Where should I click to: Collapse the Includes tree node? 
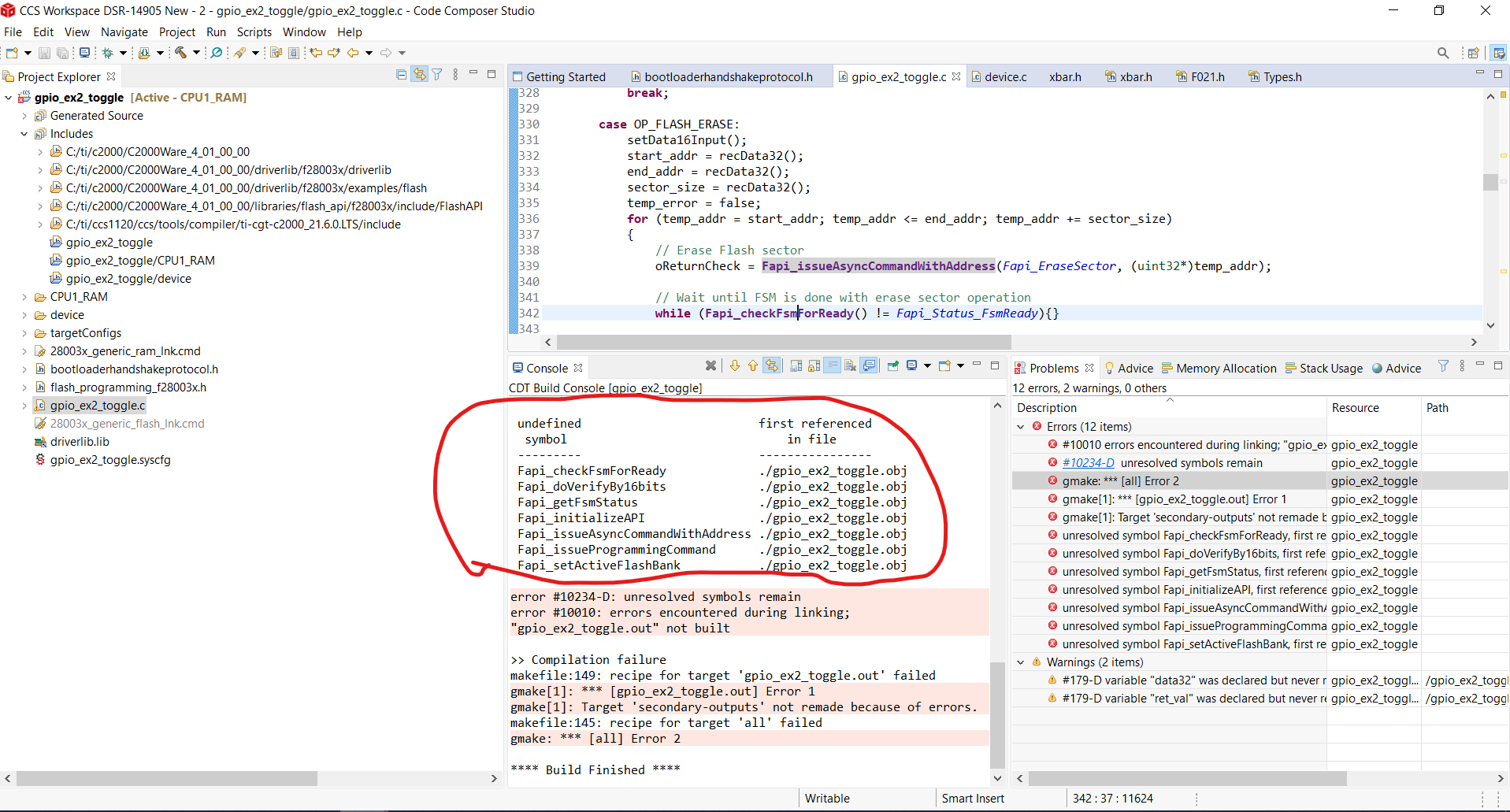coord(24,134)
